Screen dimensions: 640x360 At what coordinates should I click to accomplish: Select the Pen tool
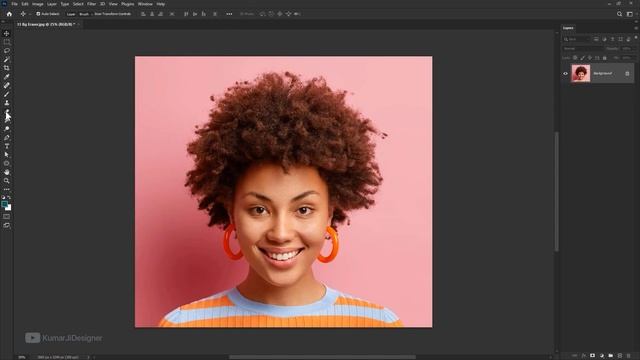click(x=7, y=138)
